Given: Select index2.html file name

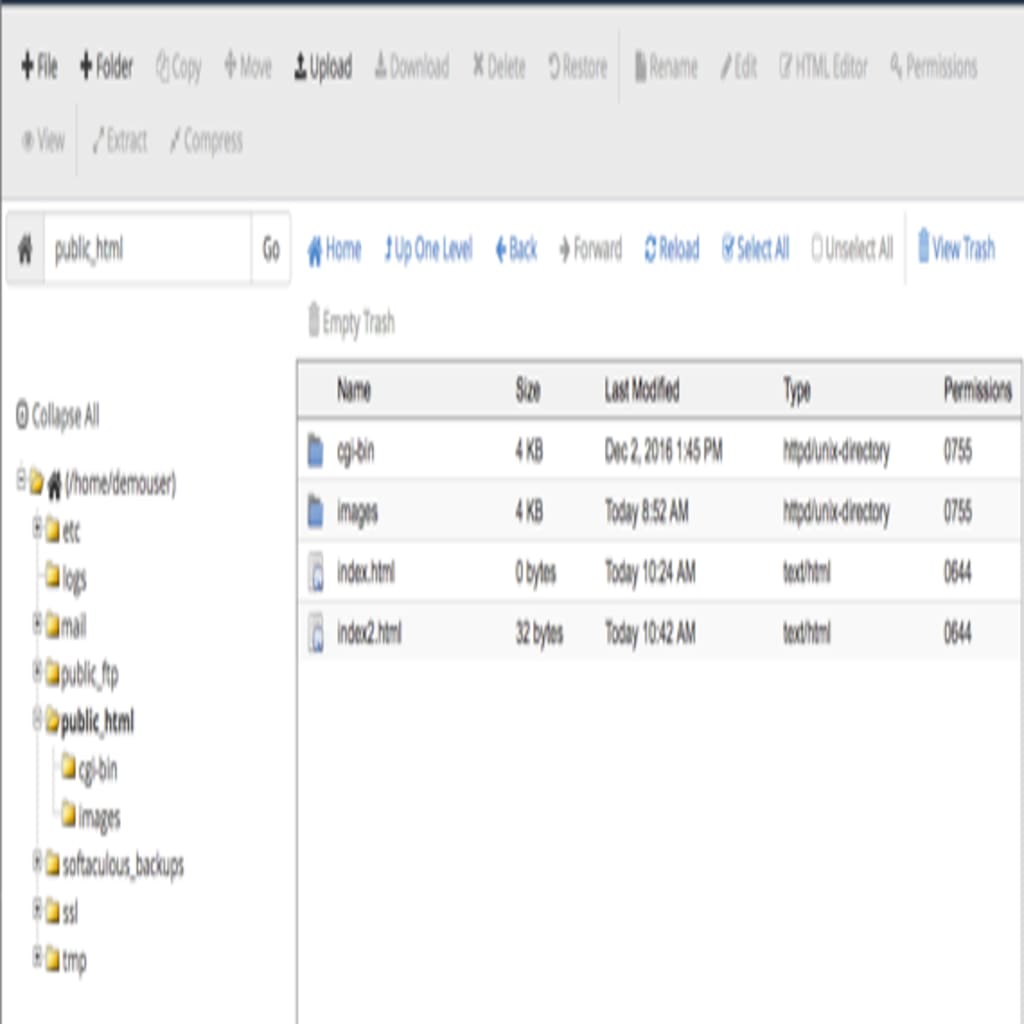Looking at the screenshot, I should pos(369,633).
